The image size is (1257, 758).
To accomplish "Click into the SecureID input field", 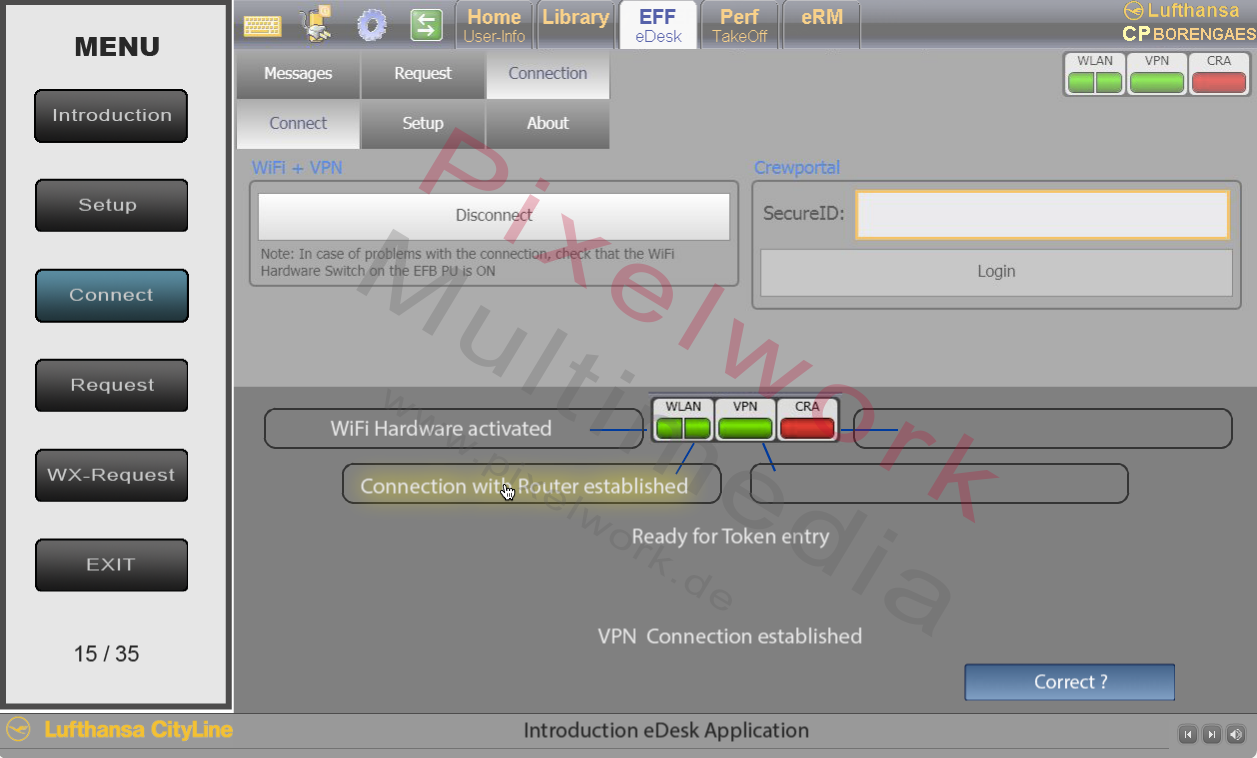I will point(1042,215).
